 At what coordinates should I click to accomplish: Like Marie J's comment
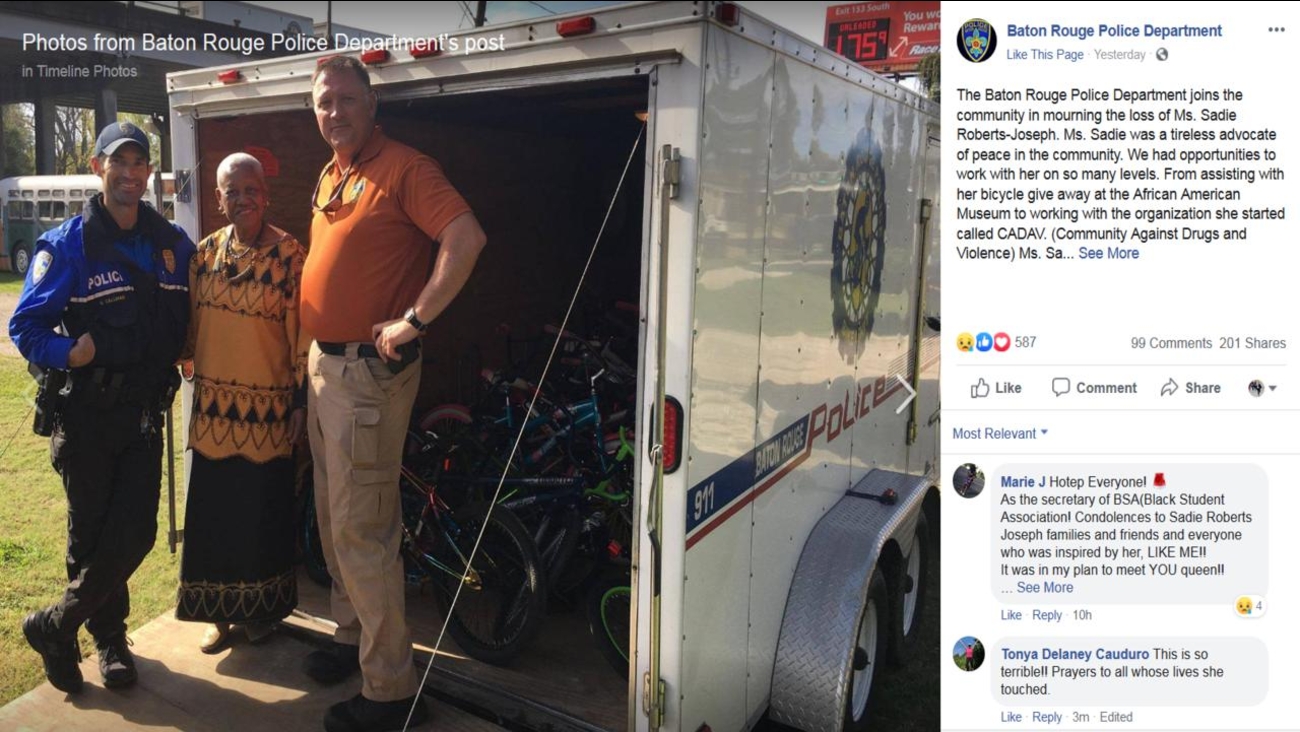pyautogui.click(x=1011, y=615)
